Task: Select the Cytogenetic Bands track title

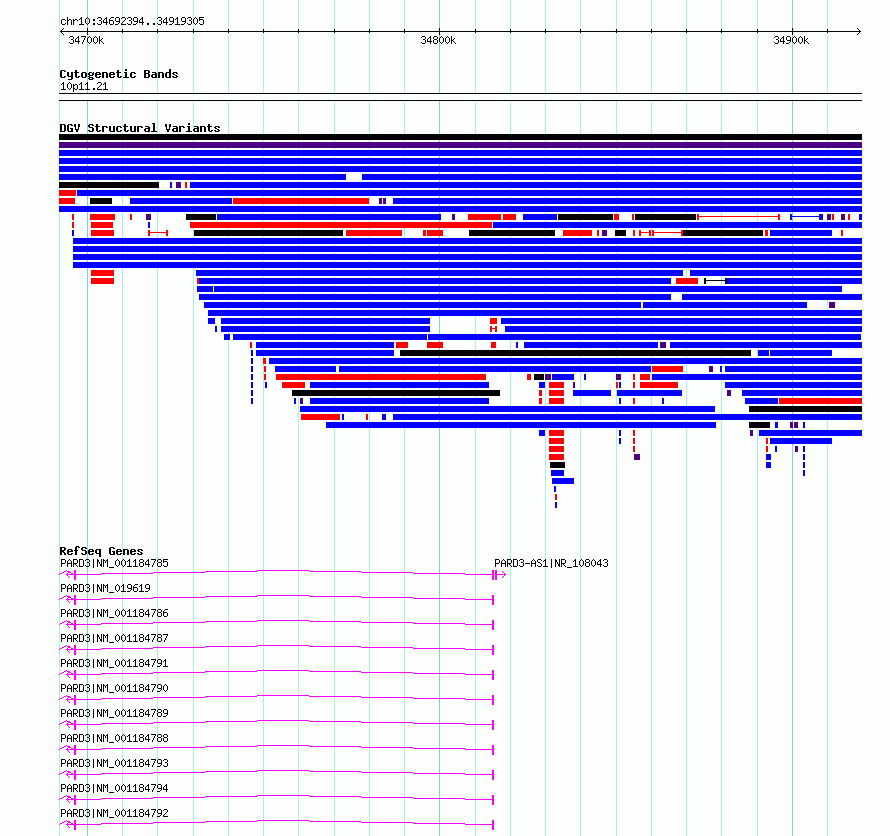Action: pyautogui.click(x=119, y=74)
